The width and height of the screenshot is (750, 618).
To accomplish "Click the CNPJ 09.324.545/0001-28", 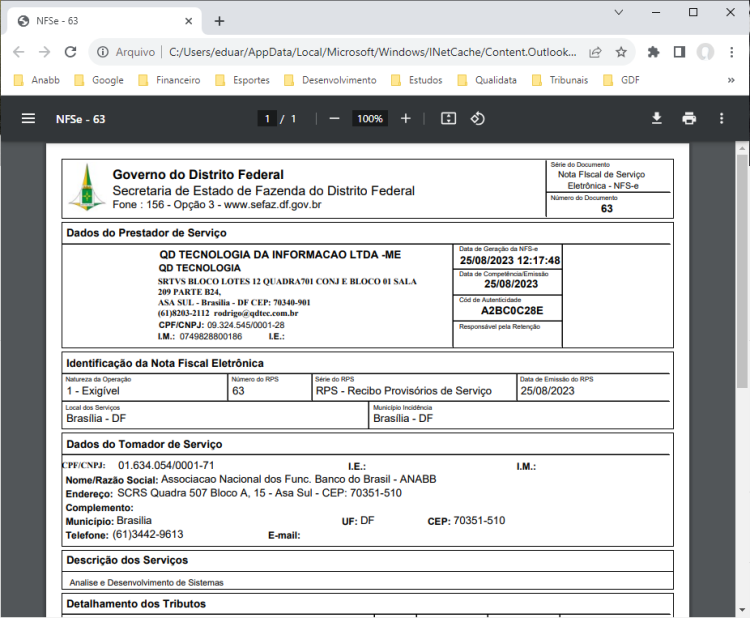I will click(246, 325).
